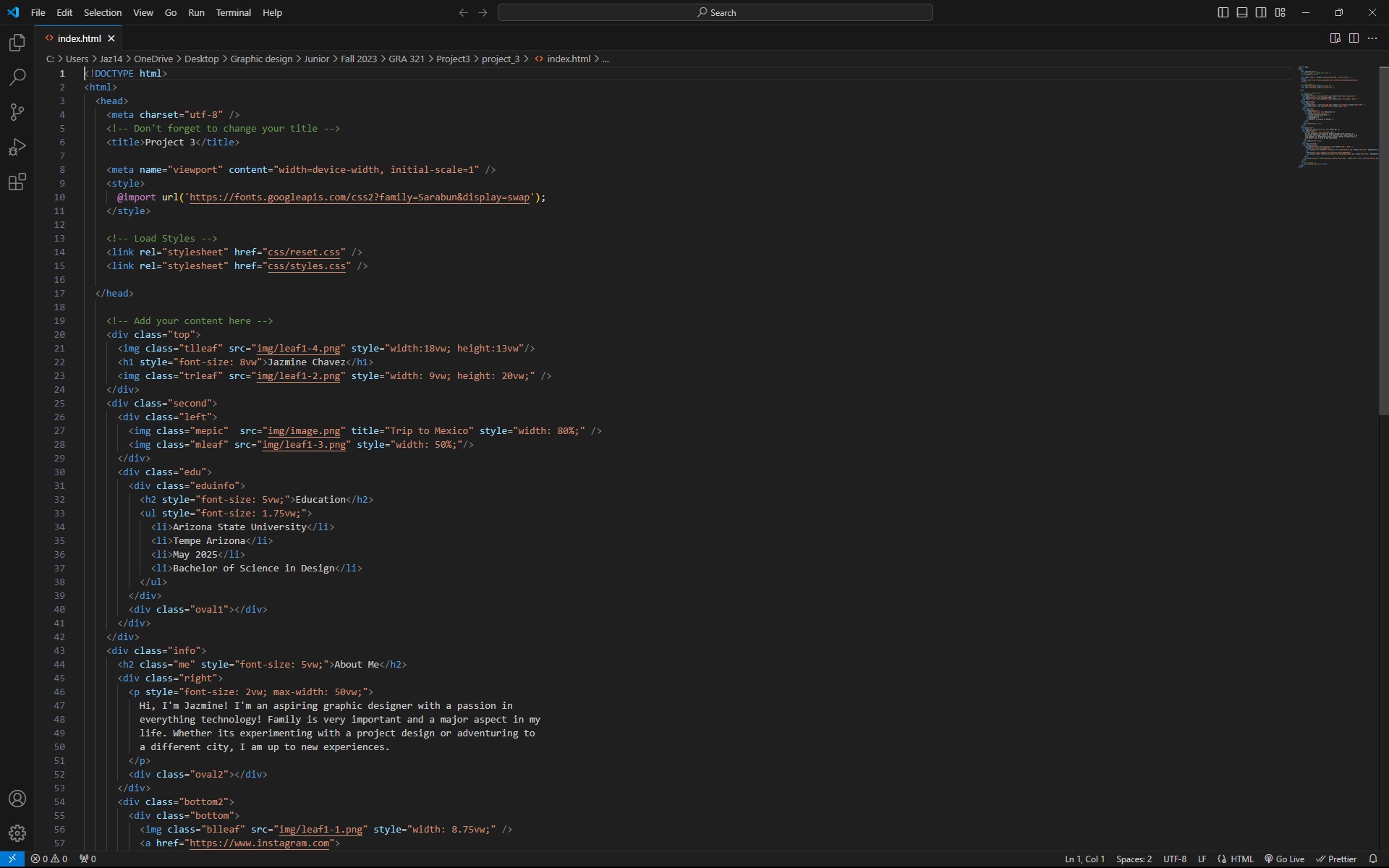Open the Extensions view
1389x868 pixels.
pos(17,182)
